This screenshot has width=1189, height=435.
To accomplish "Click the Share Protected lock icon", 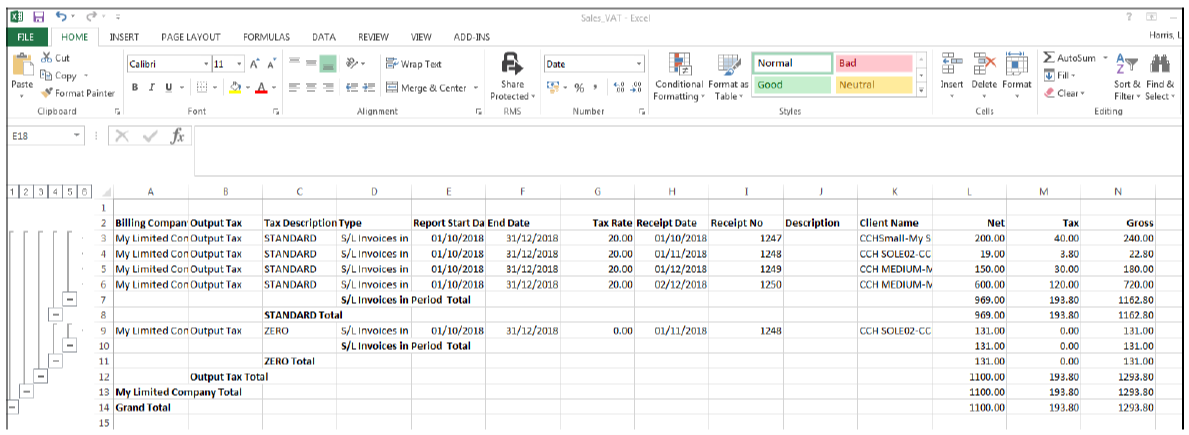I will [x=513, y=64].
